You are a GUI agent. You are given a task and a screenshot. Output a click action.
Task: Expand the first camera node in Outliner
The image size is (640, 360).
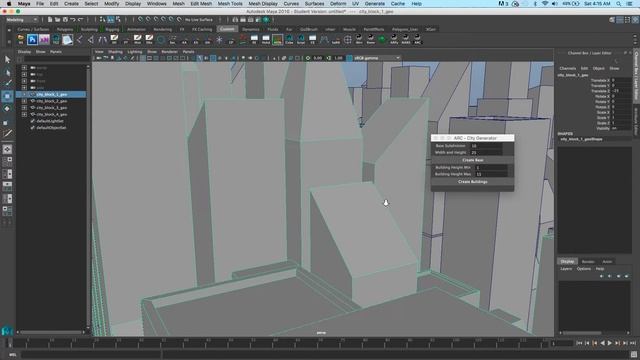point(24,68)
